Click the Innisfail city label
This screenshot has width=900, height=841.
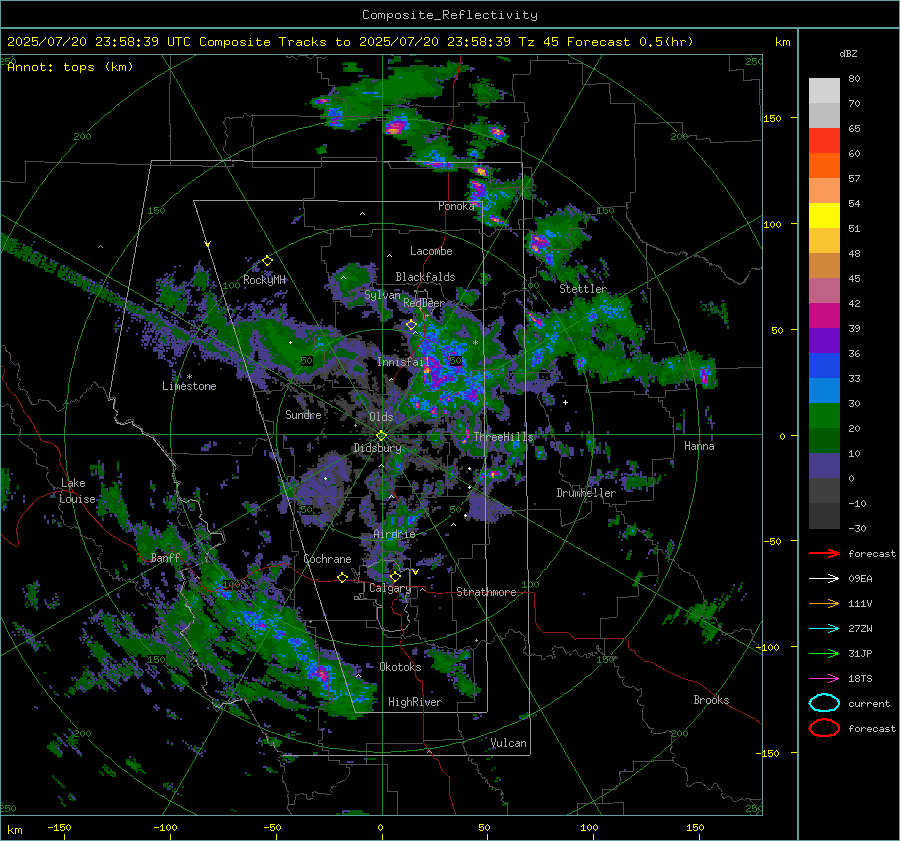pyautogui.click(x=404, y=362)
